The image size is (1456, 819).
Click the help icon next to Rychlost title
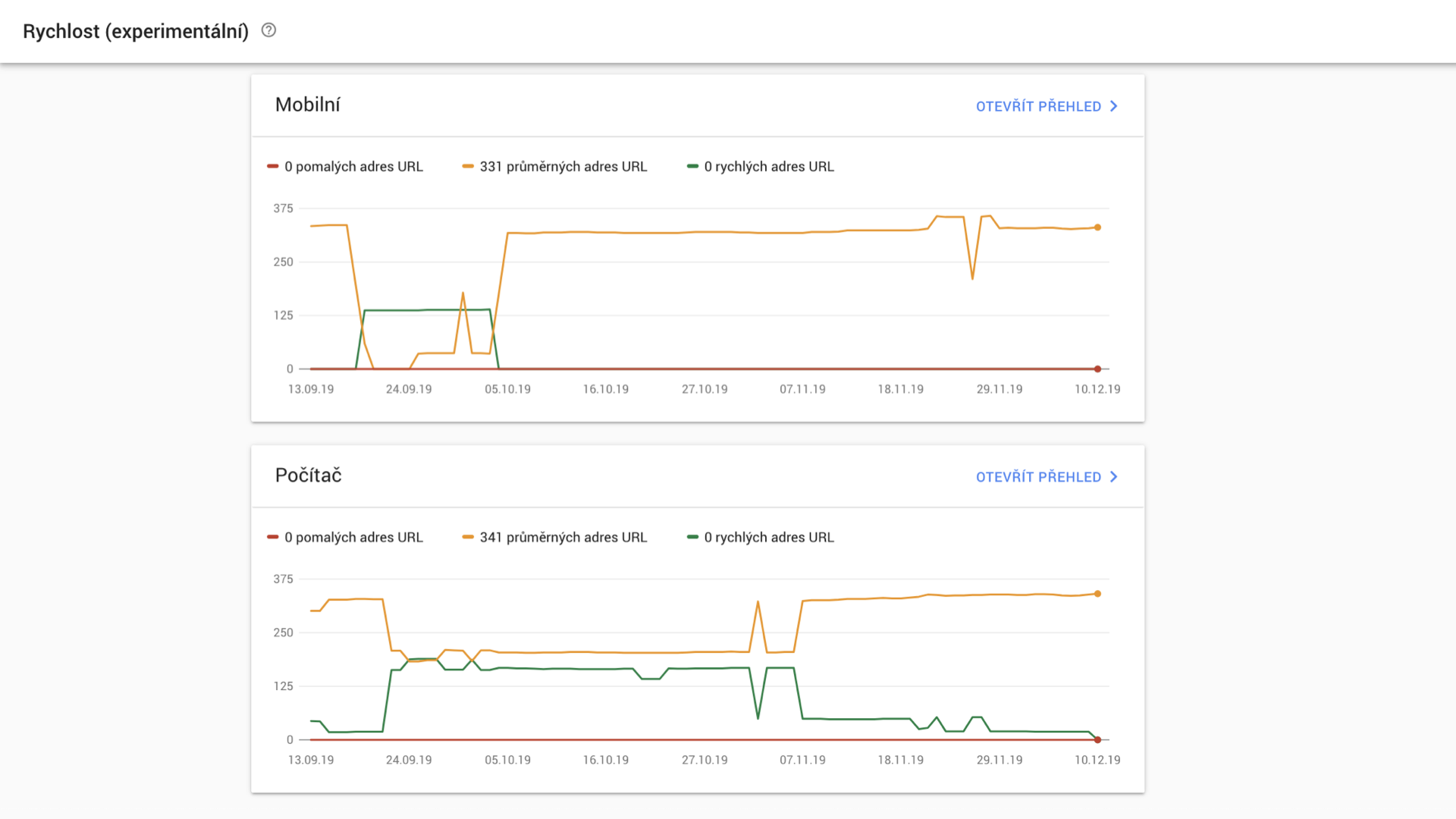click(268, 30)
